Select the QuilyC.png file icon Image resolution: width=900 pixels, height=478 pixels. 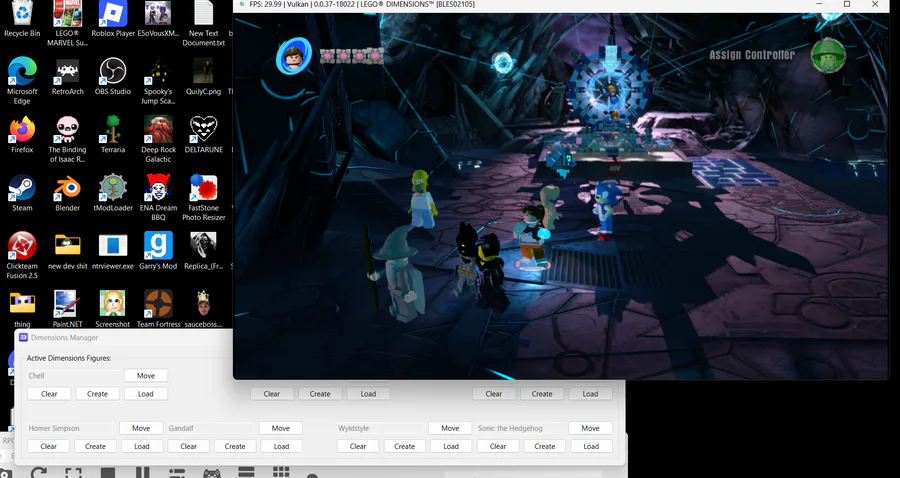tap(203, 76)
